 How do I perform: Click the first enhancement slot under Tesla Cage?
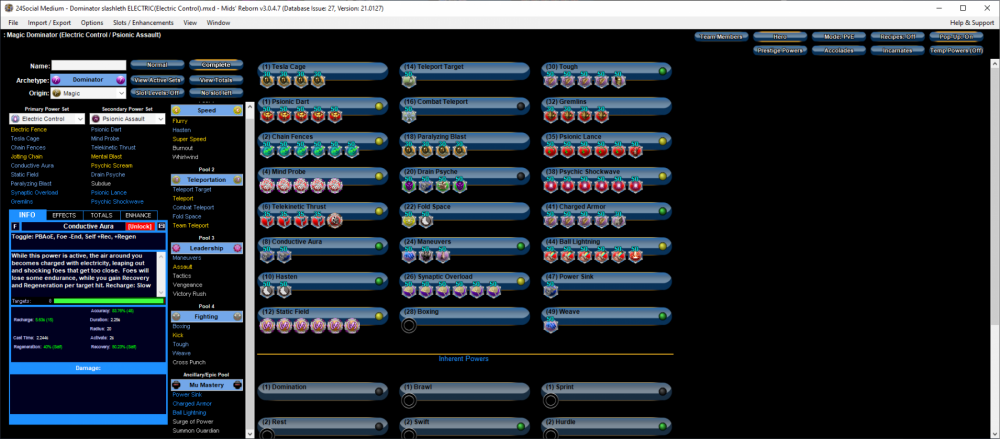click(x=267, y=80)
